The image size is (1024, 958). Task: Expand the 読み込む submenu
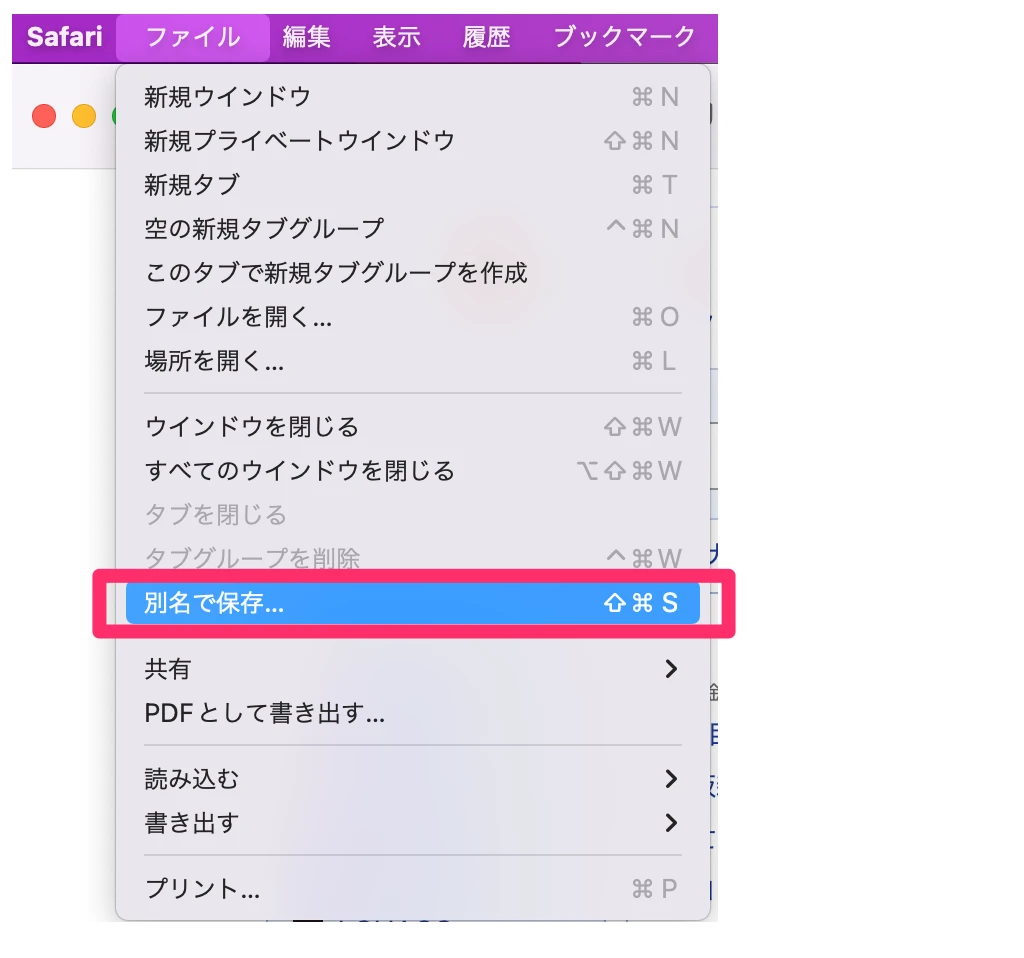tap(413, 779)
